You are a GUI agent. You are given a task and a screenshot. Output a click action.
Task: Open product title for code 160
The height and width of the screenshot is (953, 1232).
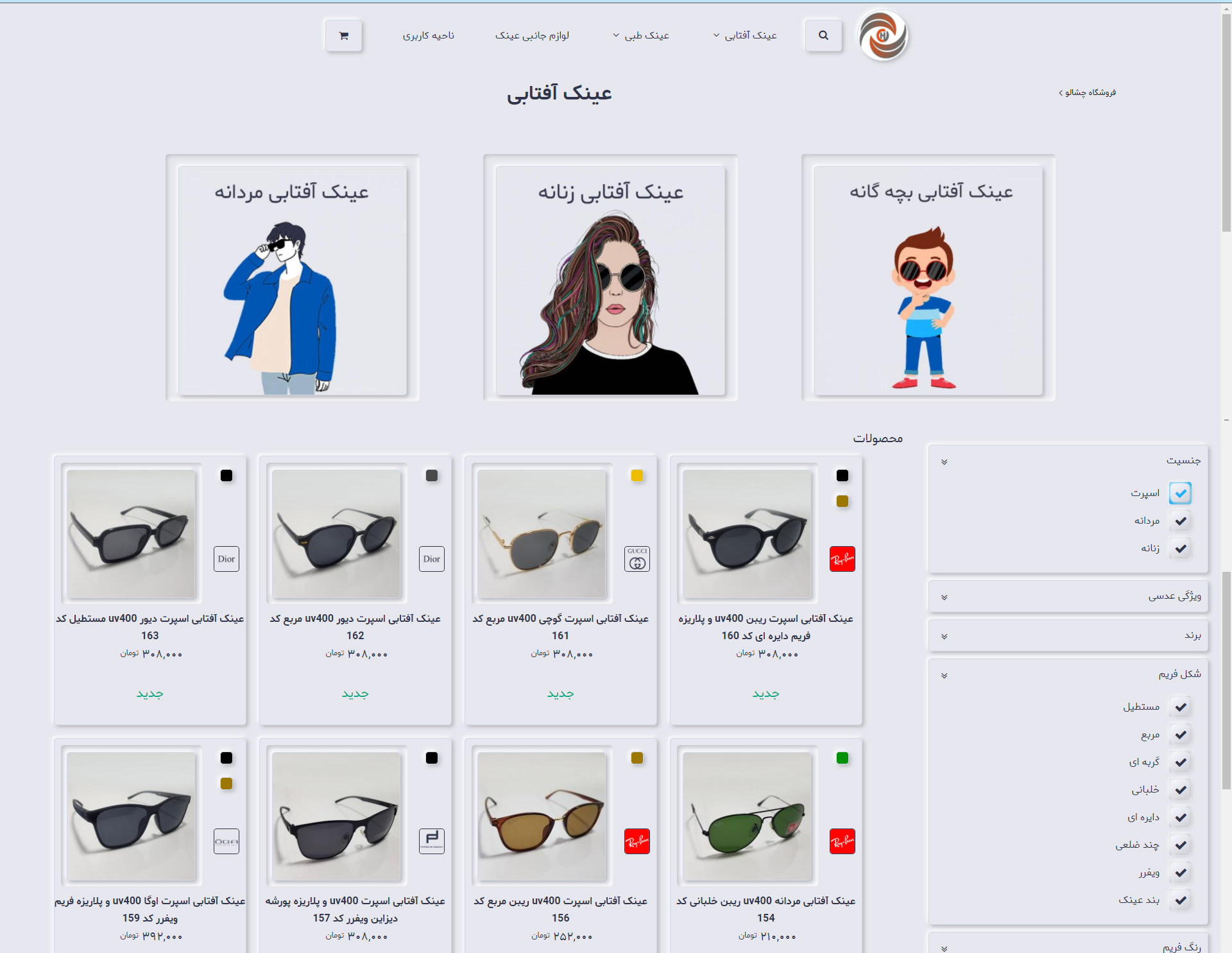point(766,627)
